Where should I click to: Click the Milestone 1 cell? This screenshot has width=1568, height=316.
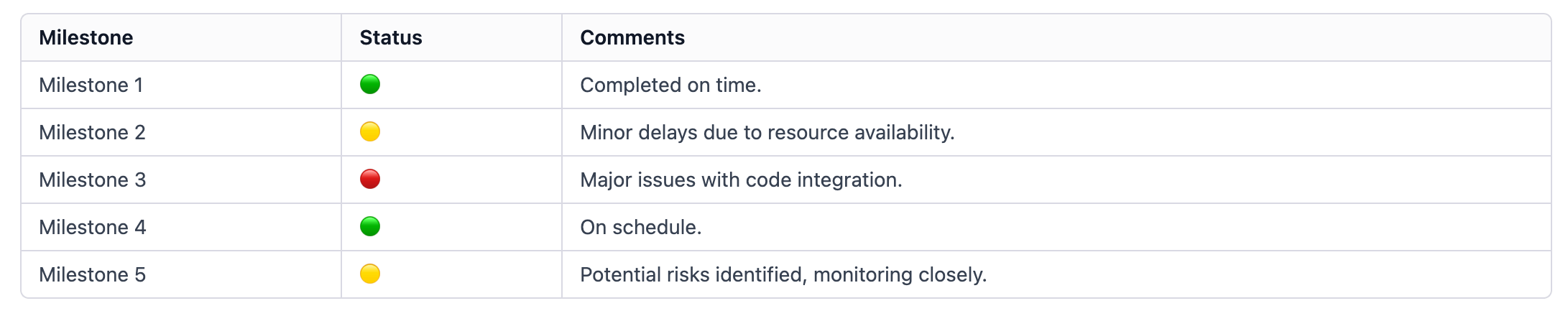(x=181, y=85)
